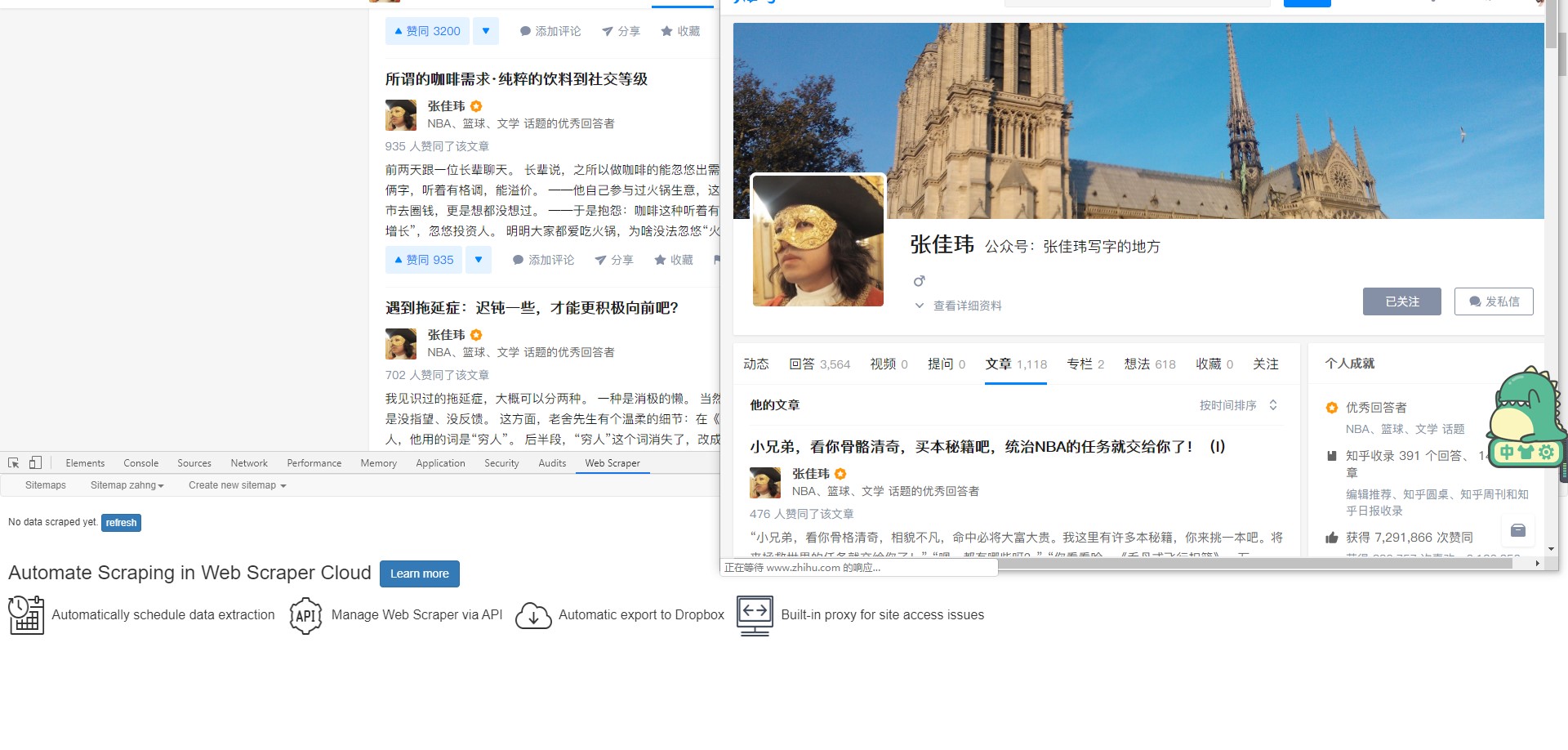The height and width of the screenshot is (750, 1568).
Task: Click 分享 in the 赞同 935 row
Action: tap(614, 260)
